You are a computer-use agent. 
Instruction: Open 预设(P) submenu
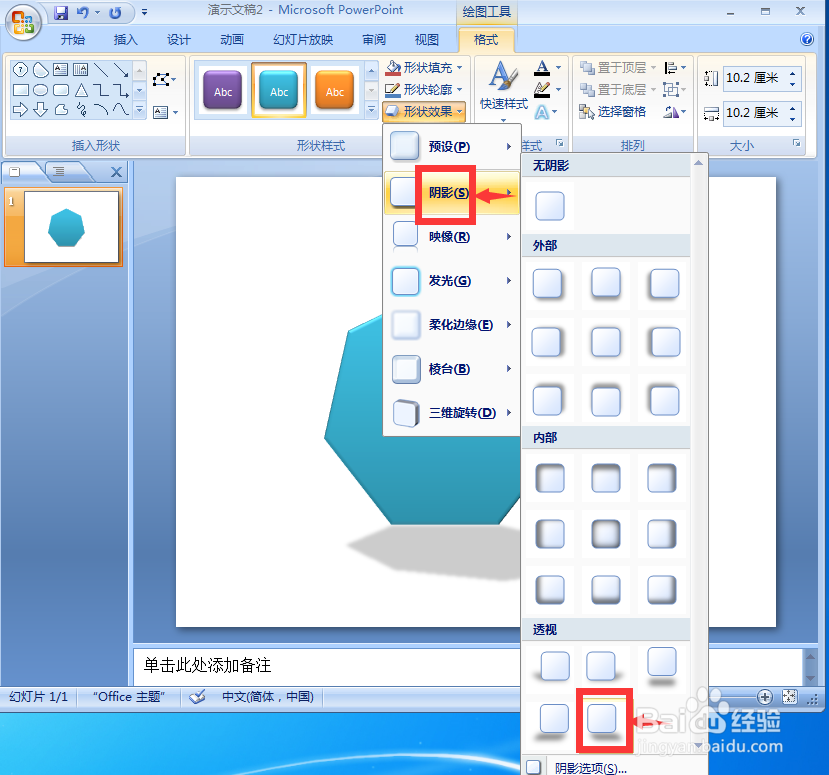[x=452, y=146]
